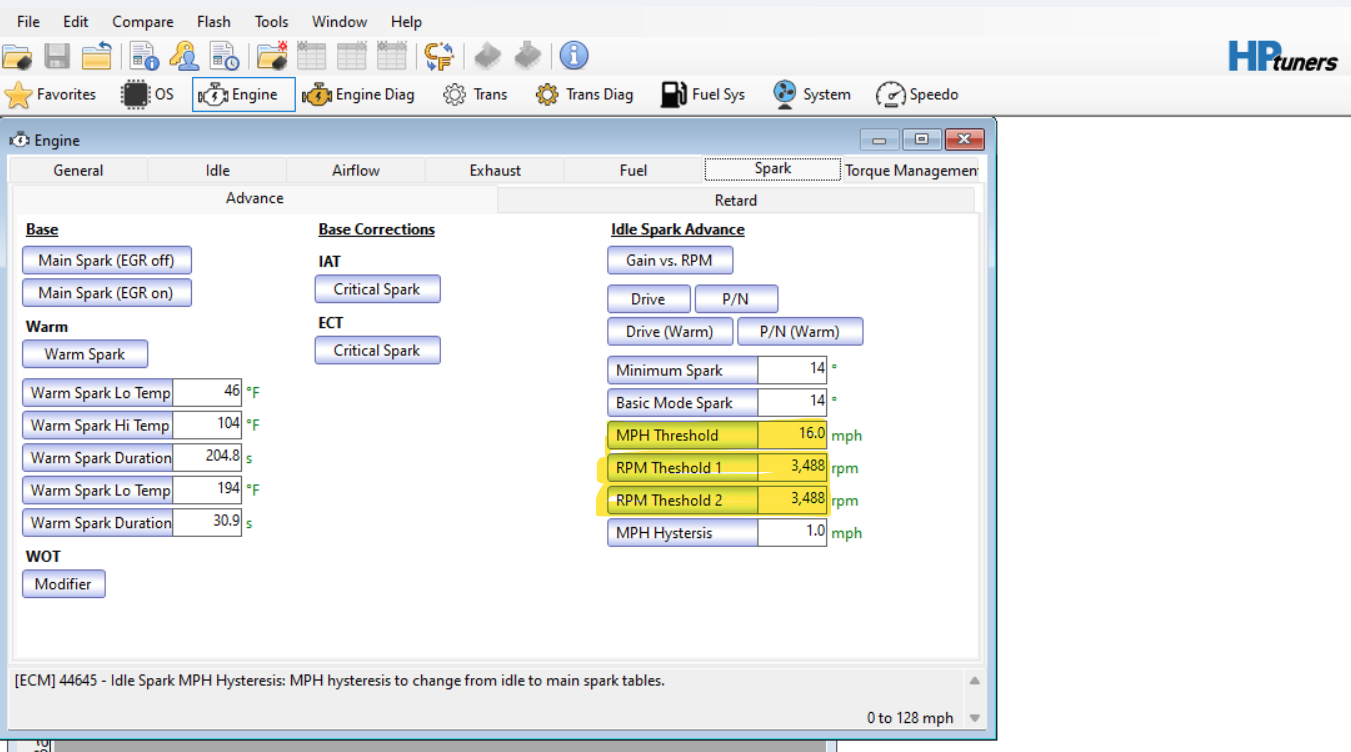Open the Gain vs. RPM table
This screenshot has height=752, width=1351.
click(669, 260)
